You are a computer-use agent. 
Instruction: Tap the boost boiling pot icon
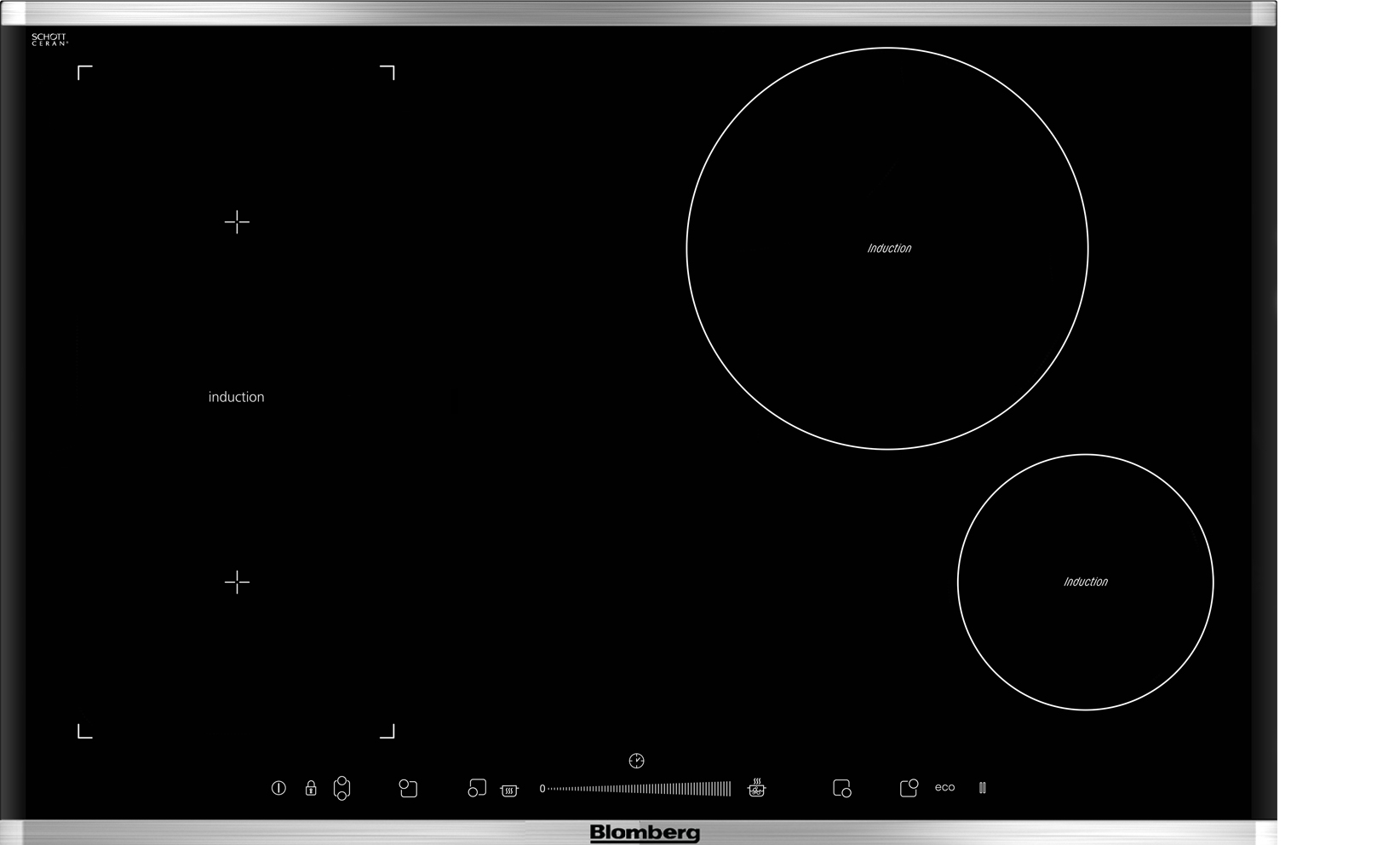pos(756,787)
